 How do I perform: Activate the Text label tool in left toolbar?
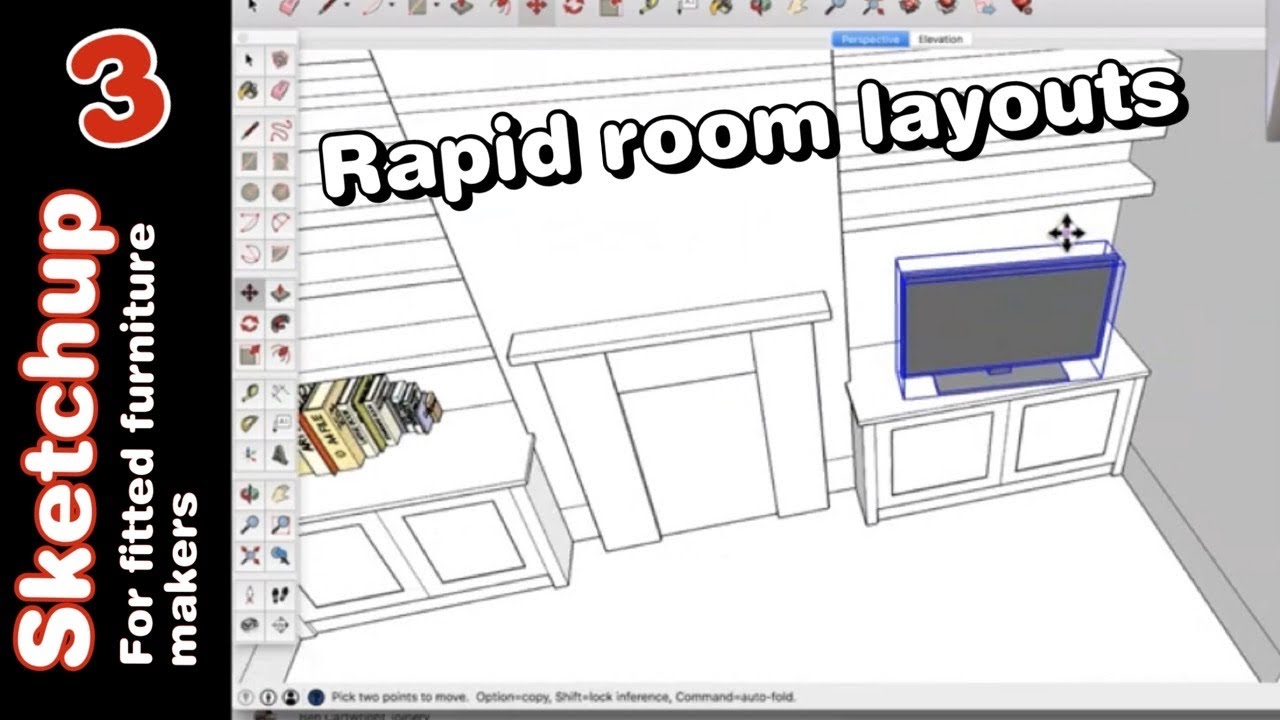(x=281, y=424)
